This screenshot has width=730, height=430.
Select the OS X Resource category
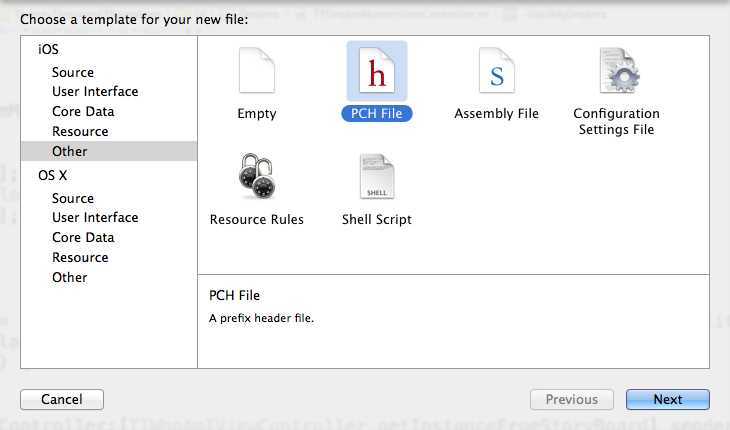[x=80, y=258]
